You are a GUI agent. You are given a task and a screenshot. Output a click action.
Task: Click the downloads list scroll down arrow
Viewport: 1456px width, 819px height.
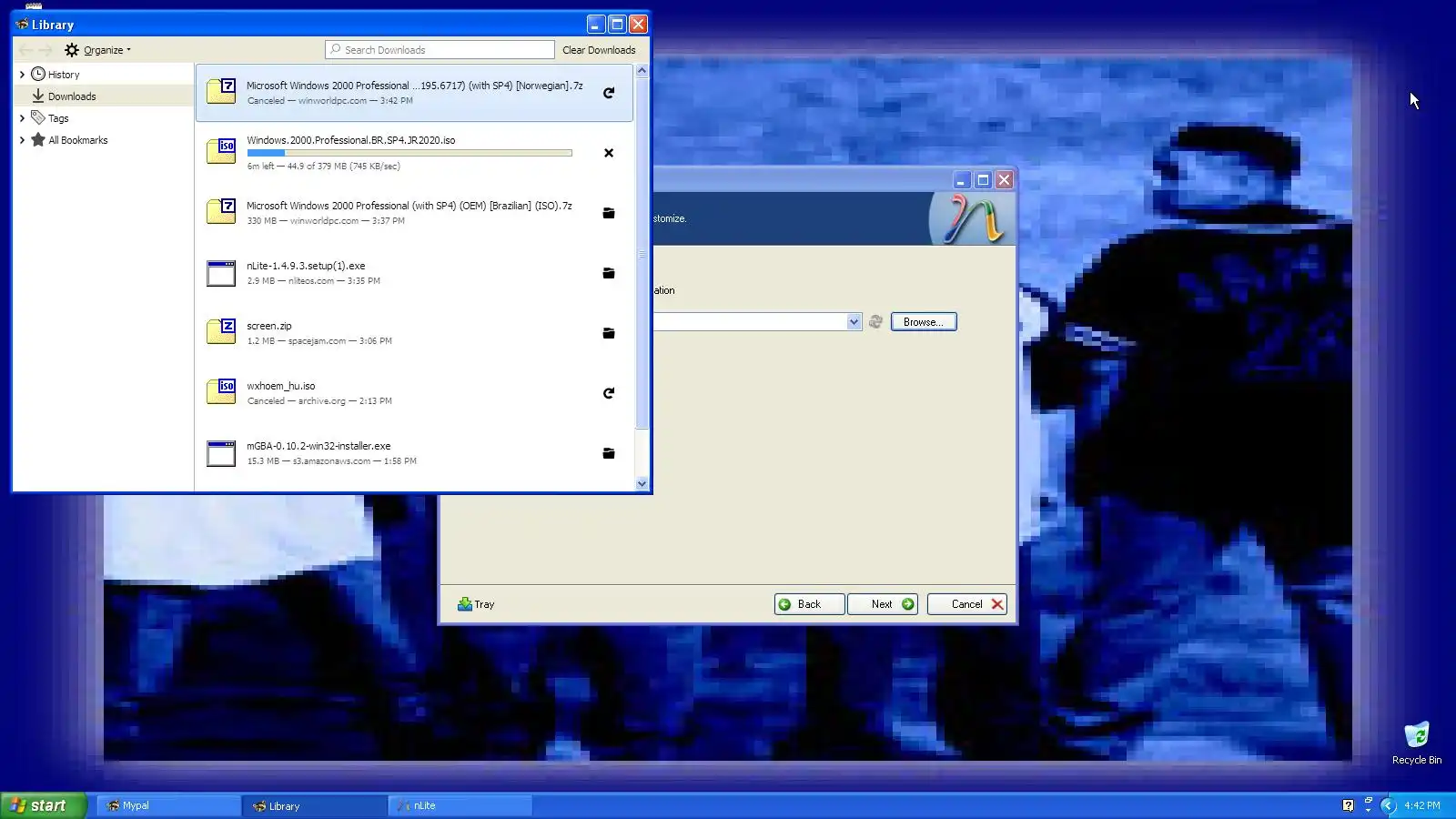click(642, 484)
